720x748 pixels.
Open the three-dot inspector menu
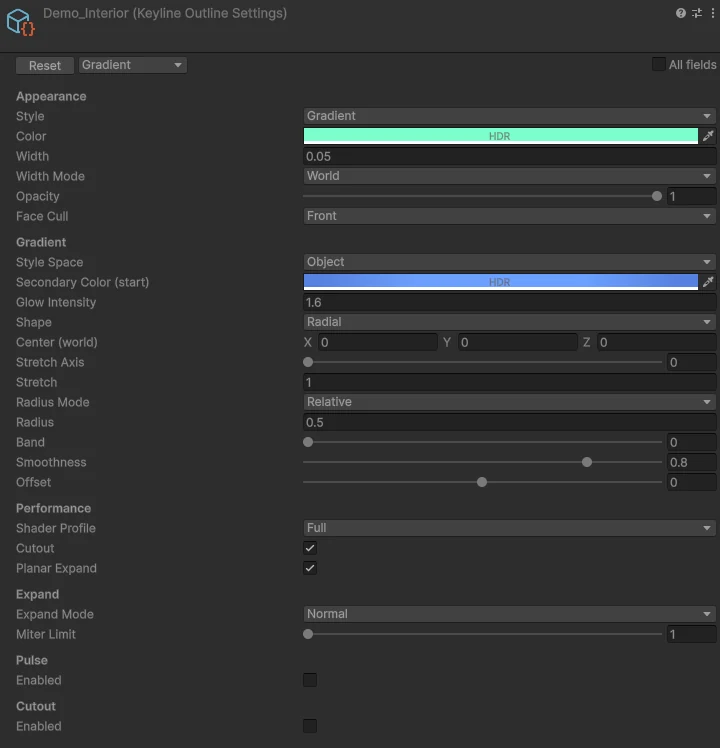(x=713, y=13)
